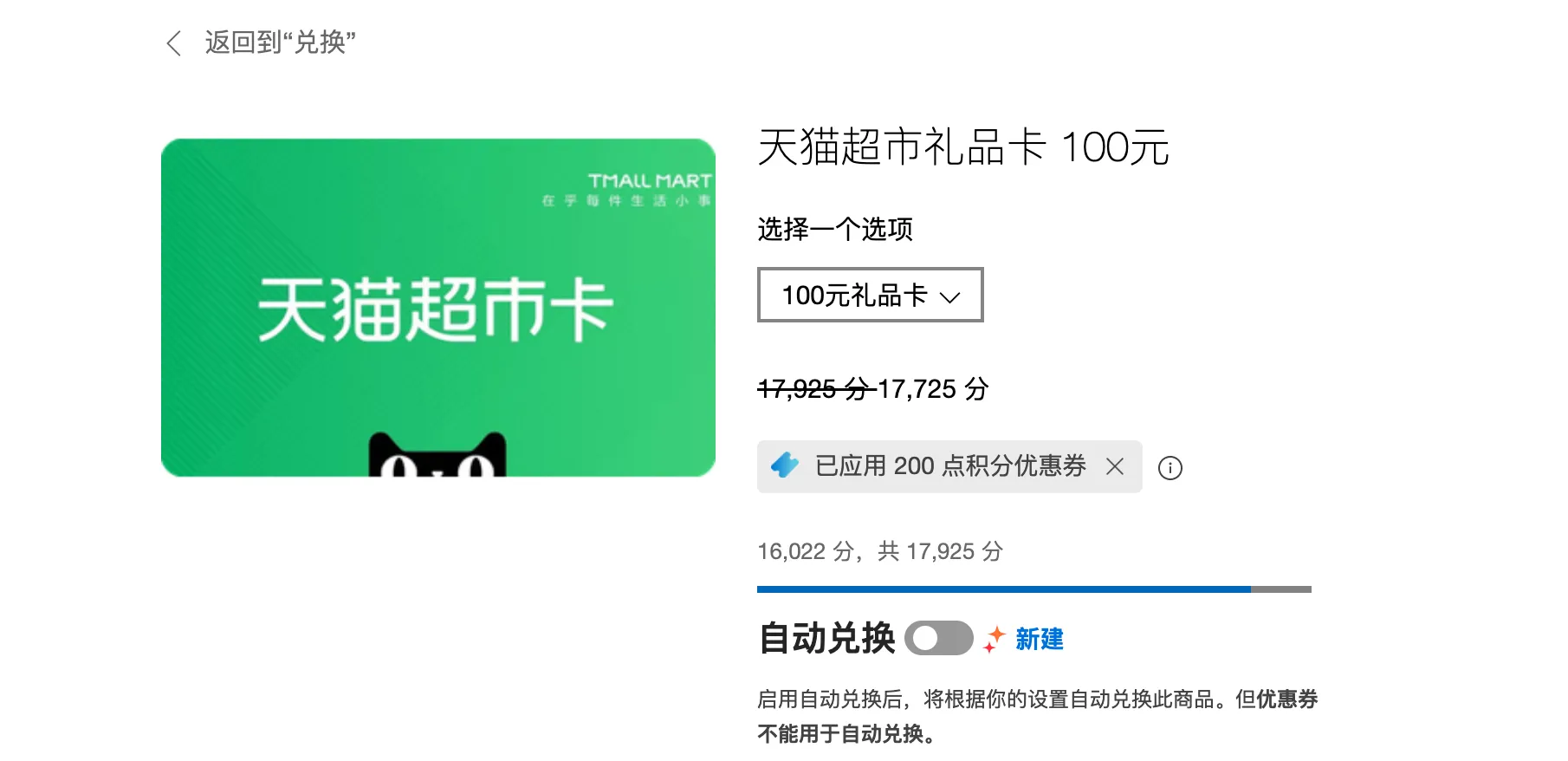Open the Tmall supermarket card image
Screen dimensions: 1568x761
pyautogui.click(x=438, y=308)
